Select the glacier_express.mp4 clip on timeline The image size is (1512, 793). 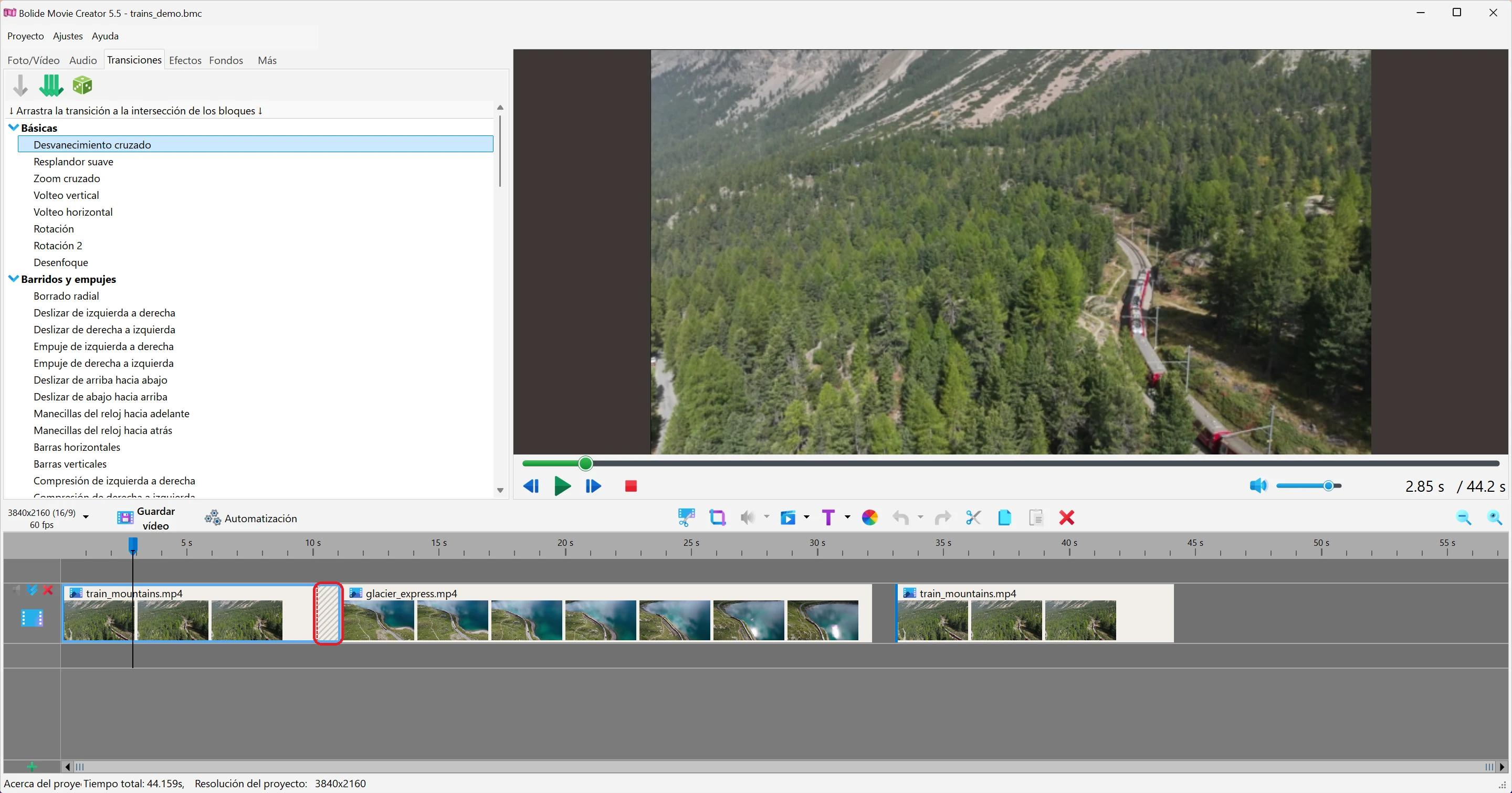click(606, 614)
